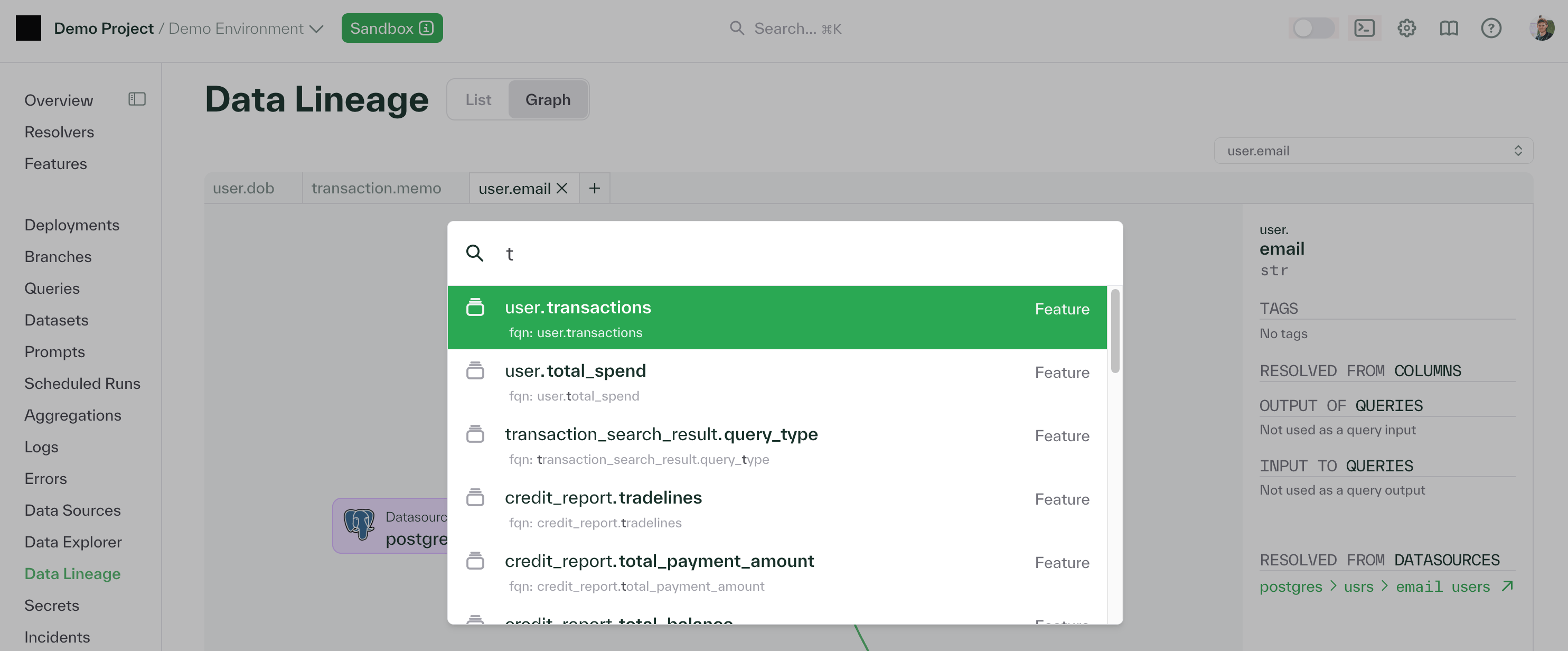Open documentation via the book icon

point(1449,28)
